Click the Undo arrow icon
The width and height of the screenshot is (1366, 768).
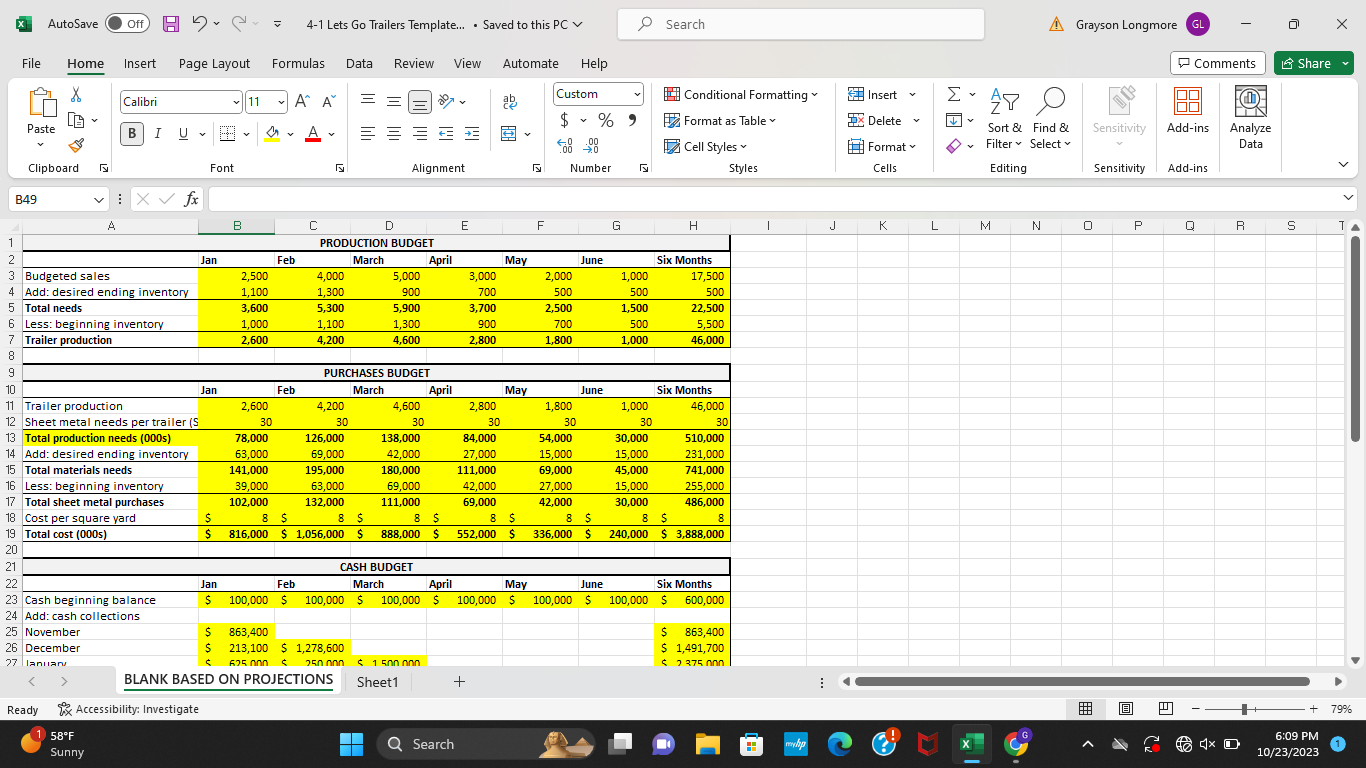click(199, 24)
